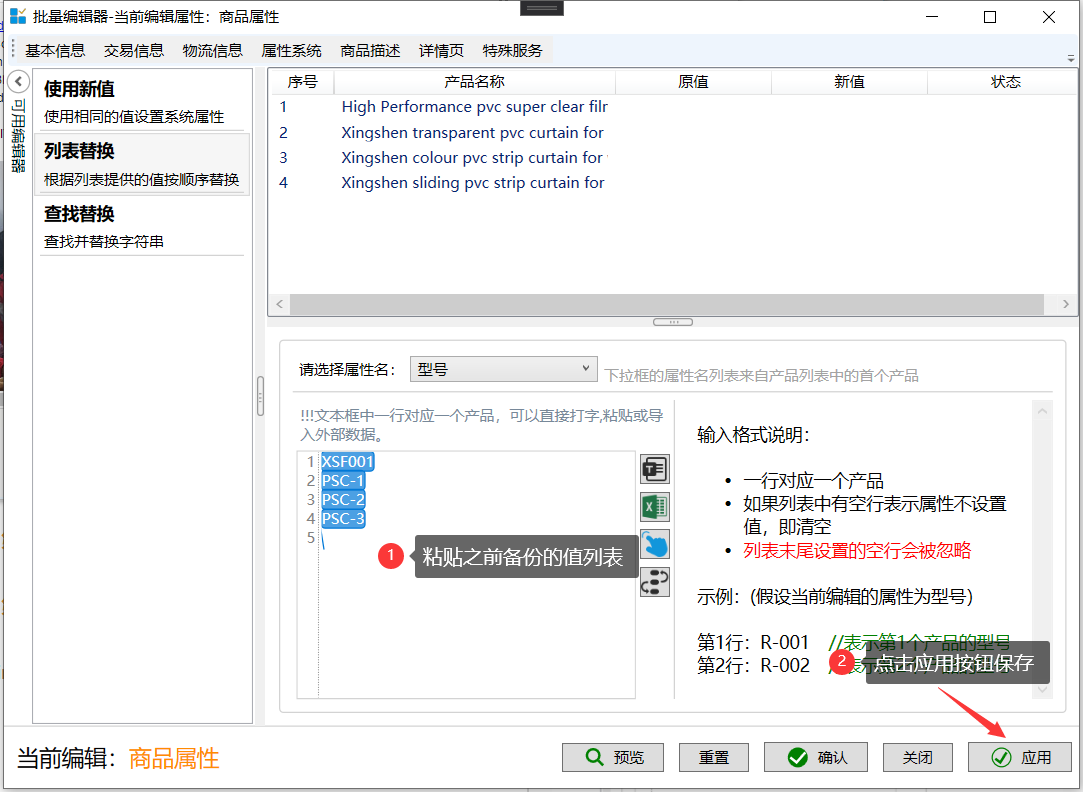Choose the 使用新值 editor option
Screen dimensions: 1083x792
[142, 101]
